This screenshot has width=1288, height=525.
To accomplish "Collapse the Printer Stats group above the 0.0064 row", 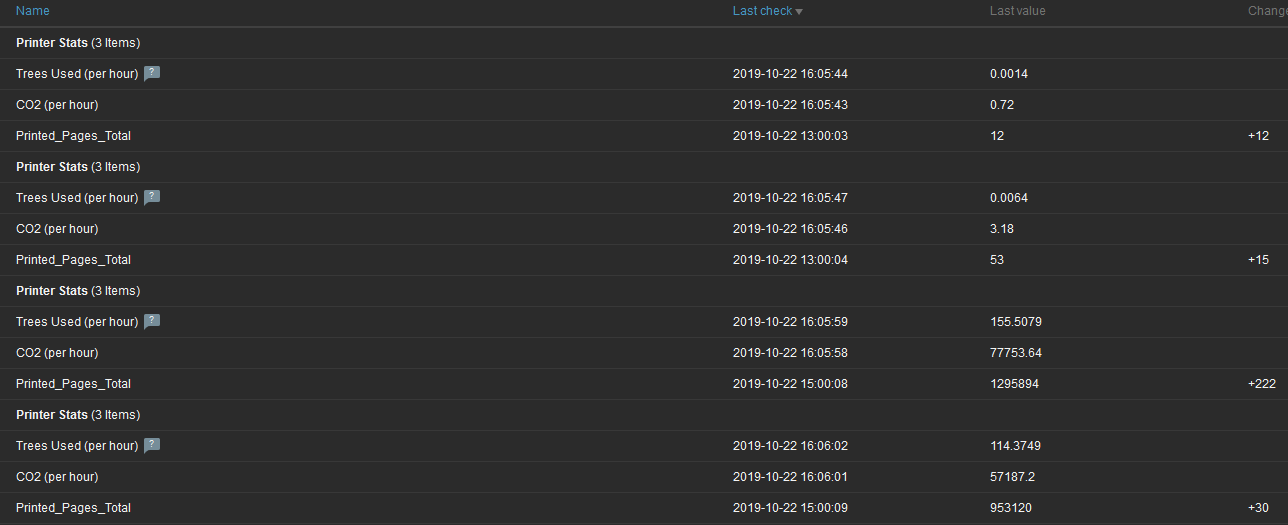I will click(50, 167).
